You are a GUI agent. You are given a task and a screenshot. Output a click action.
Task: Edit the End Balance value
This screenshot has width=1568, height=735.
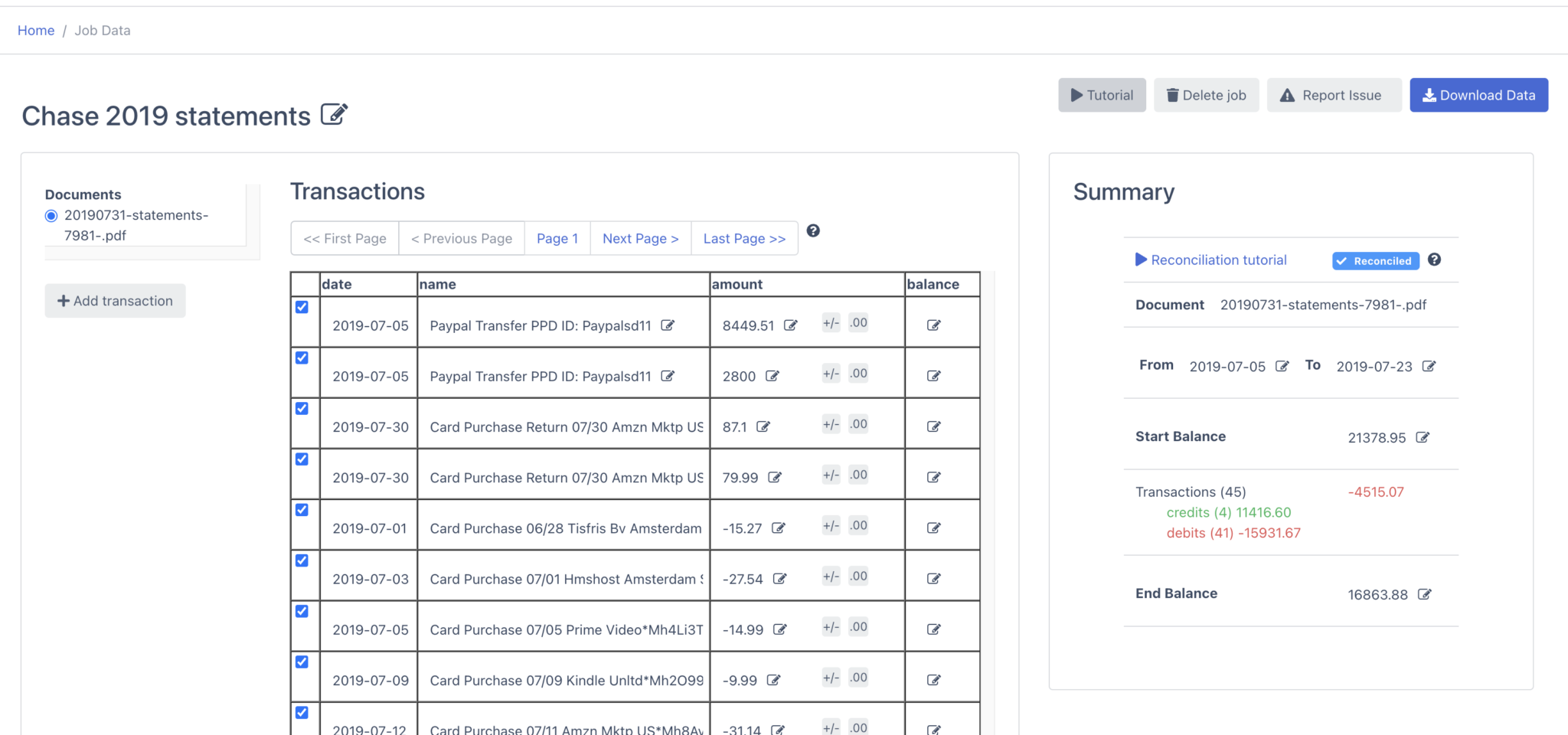point(1424,593)
